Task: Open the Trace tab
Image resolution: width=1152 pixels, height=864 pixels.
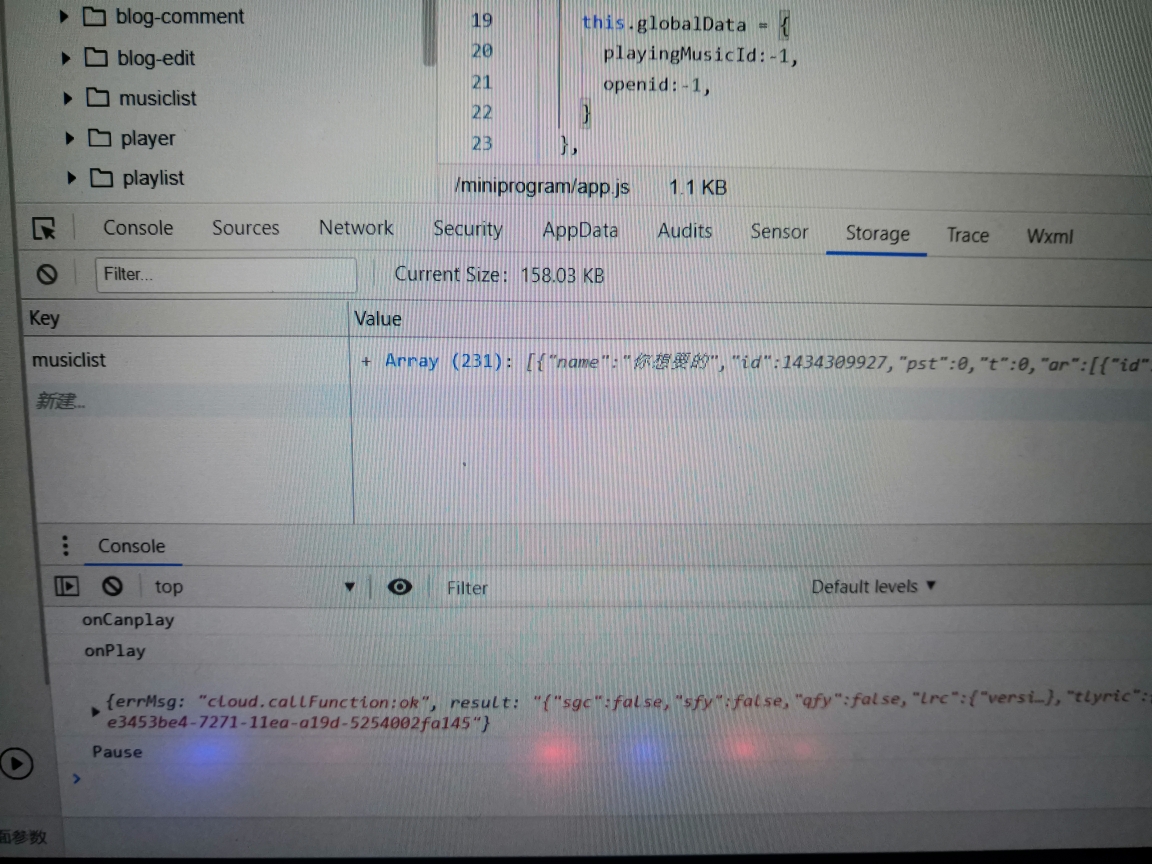Action: (968, 235)
